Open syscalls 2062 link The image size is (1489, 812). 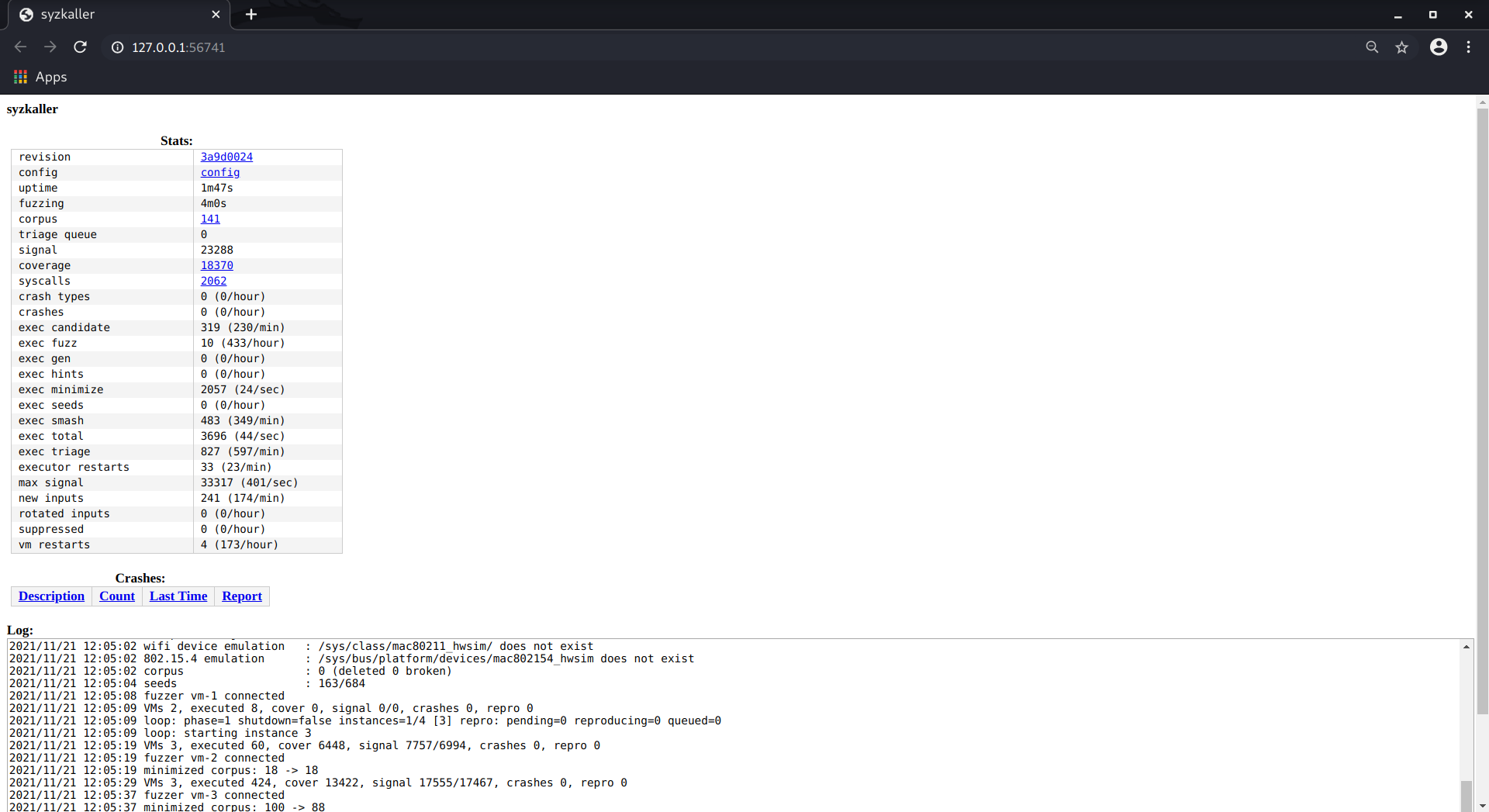[x=213, y=281]
